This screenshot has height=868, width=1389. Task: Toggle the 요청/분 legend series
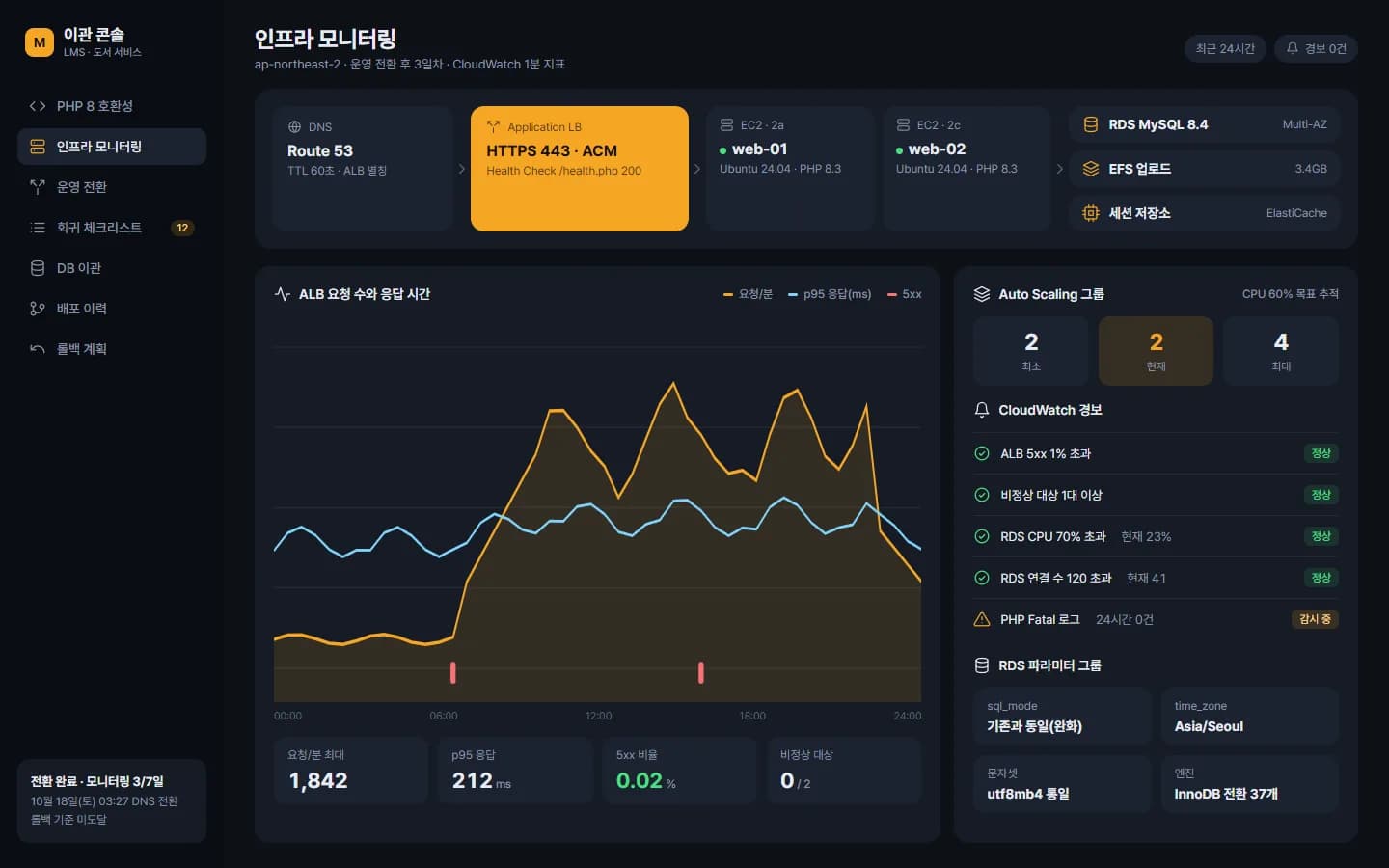[748, 294]
